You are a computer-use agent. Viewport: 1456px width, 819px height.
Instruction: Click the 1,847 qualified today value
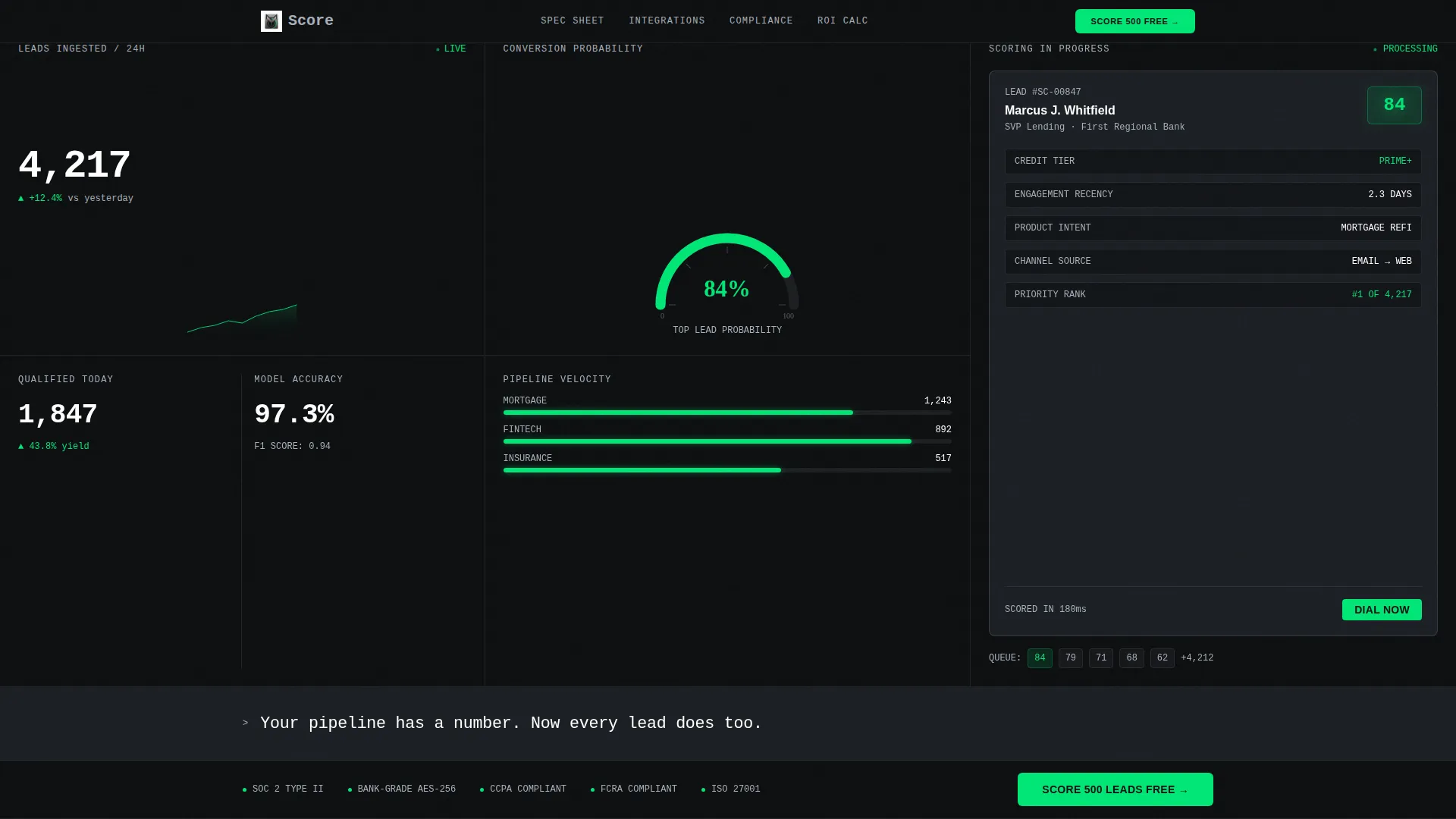click(58, 415)
